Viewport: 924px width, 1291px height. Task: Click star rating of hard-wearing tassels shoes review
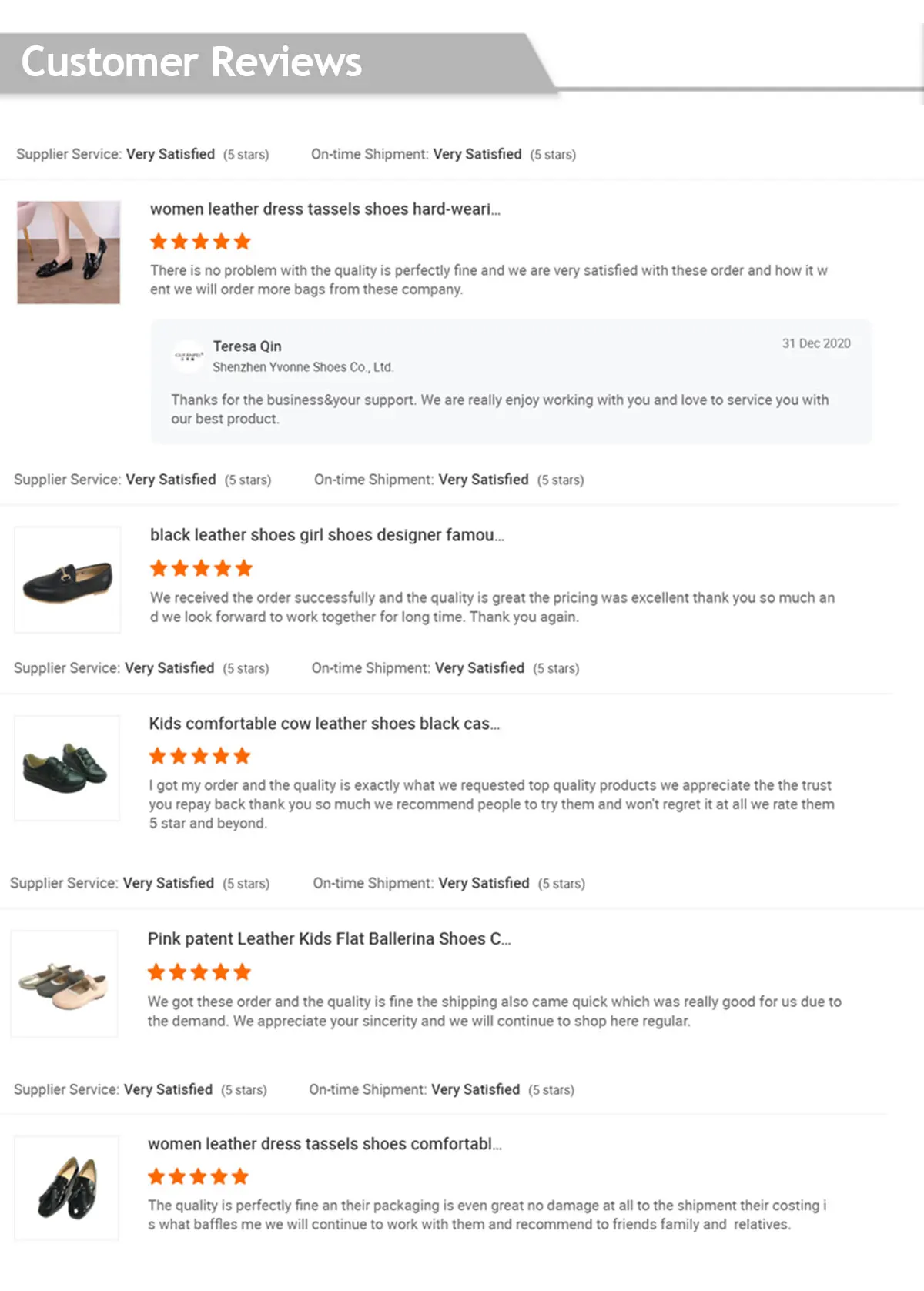[x=200, y=242]
